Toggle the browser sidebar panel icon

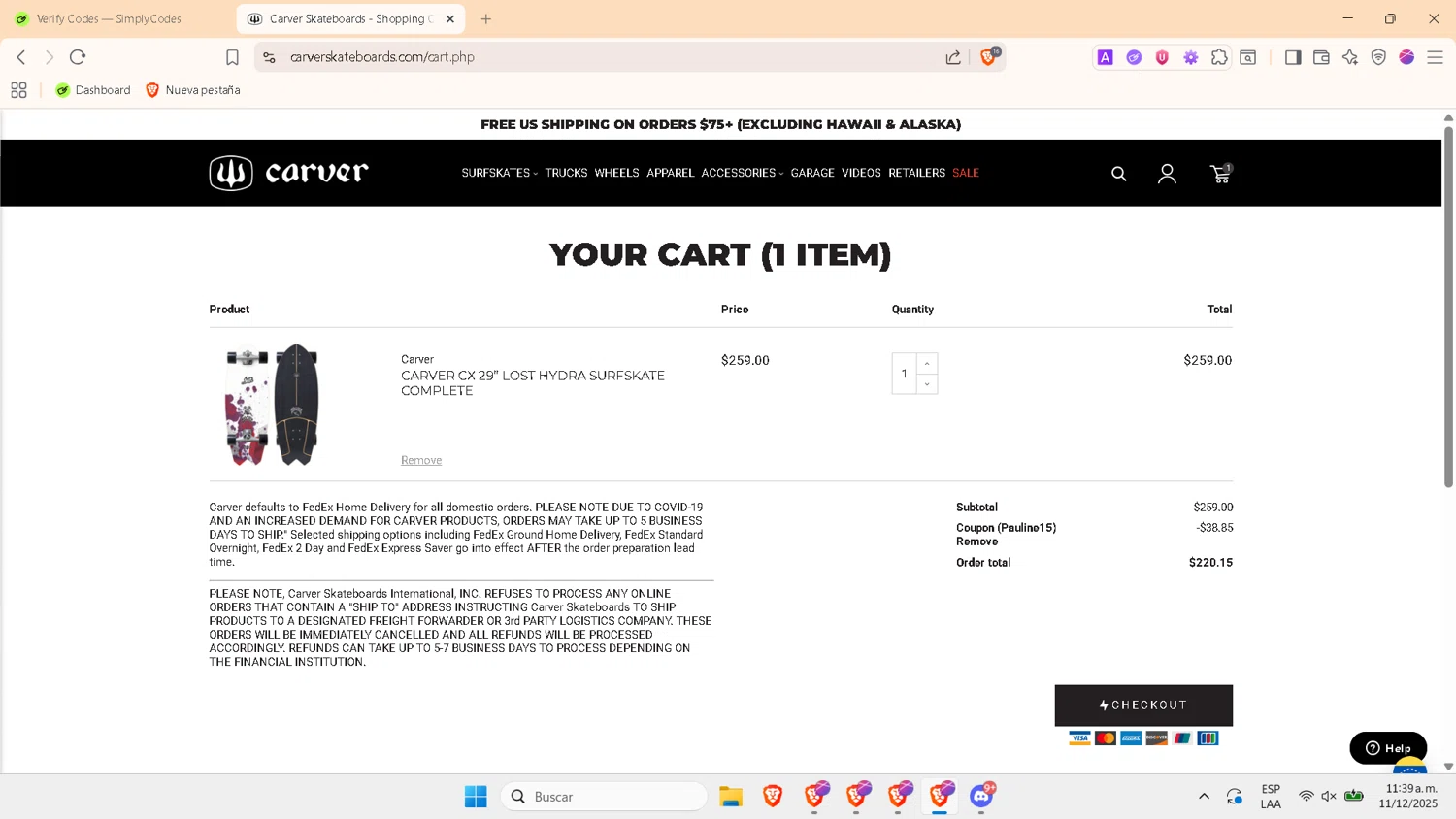[1293, 57]
